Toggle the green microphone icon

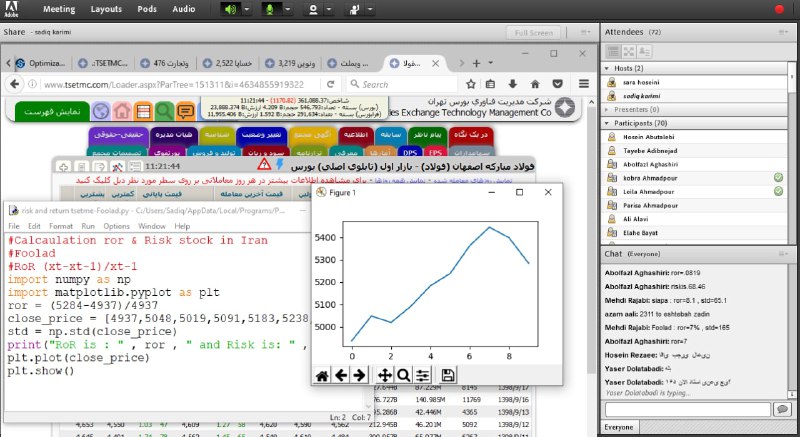click(x=270, y=9)
